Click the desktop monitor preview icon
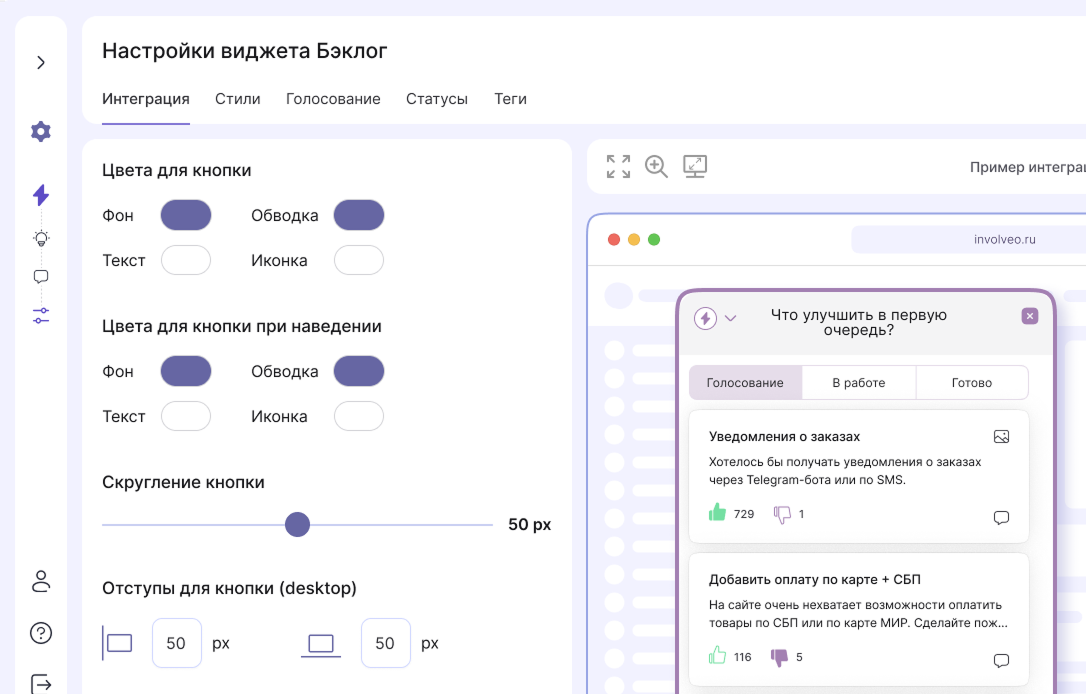 [695, 167]
